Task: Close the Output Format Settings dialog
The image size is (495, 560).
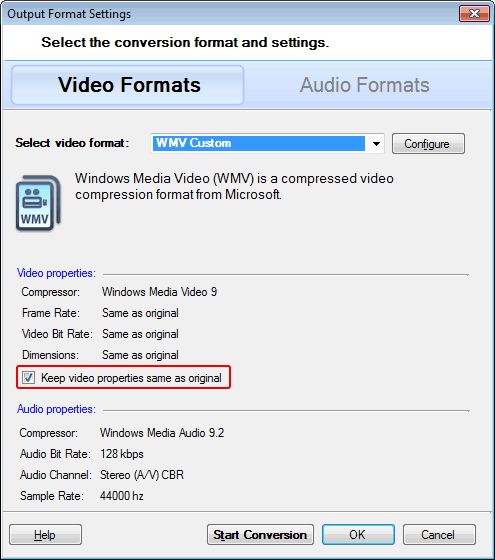Action: click(474, 14)
